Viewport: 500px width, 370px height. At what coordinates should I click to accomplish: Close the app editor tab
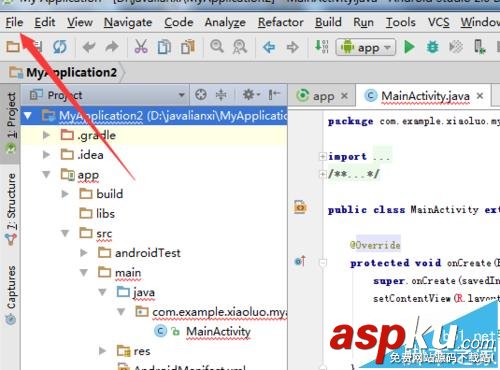click(x=344, y=96)
